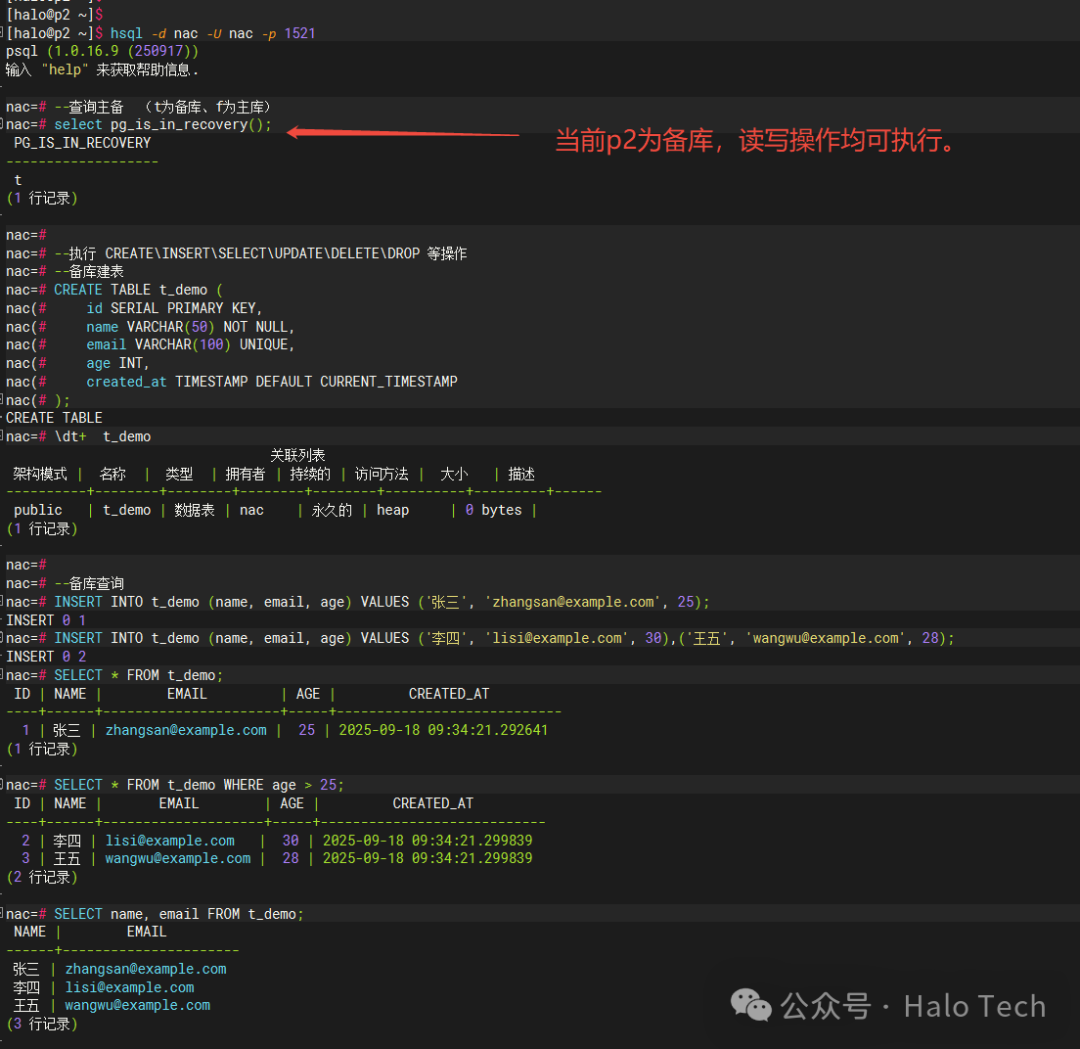Click the "\dt+ t_demo" meta-command
The width and height of the screenshot is (1080, 1049).
[103, 437]
